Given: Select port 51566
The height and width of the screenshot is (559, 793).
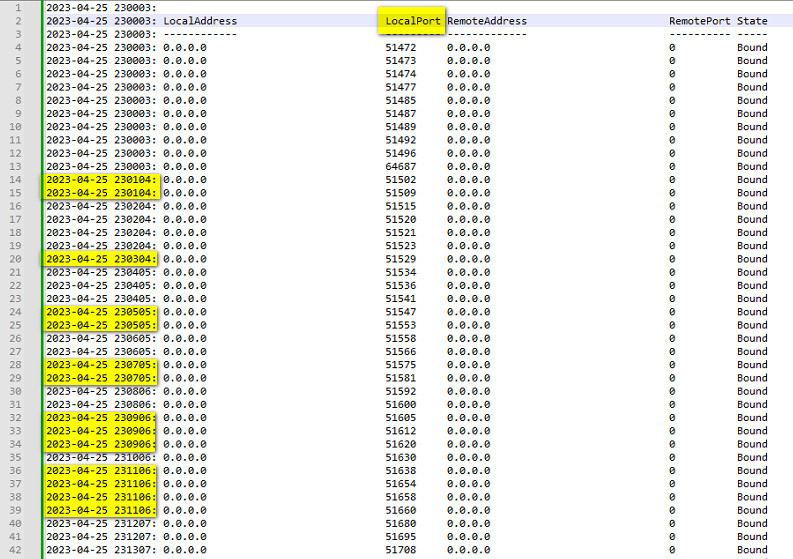Looking at the screenshot, I should pos(401,352).
